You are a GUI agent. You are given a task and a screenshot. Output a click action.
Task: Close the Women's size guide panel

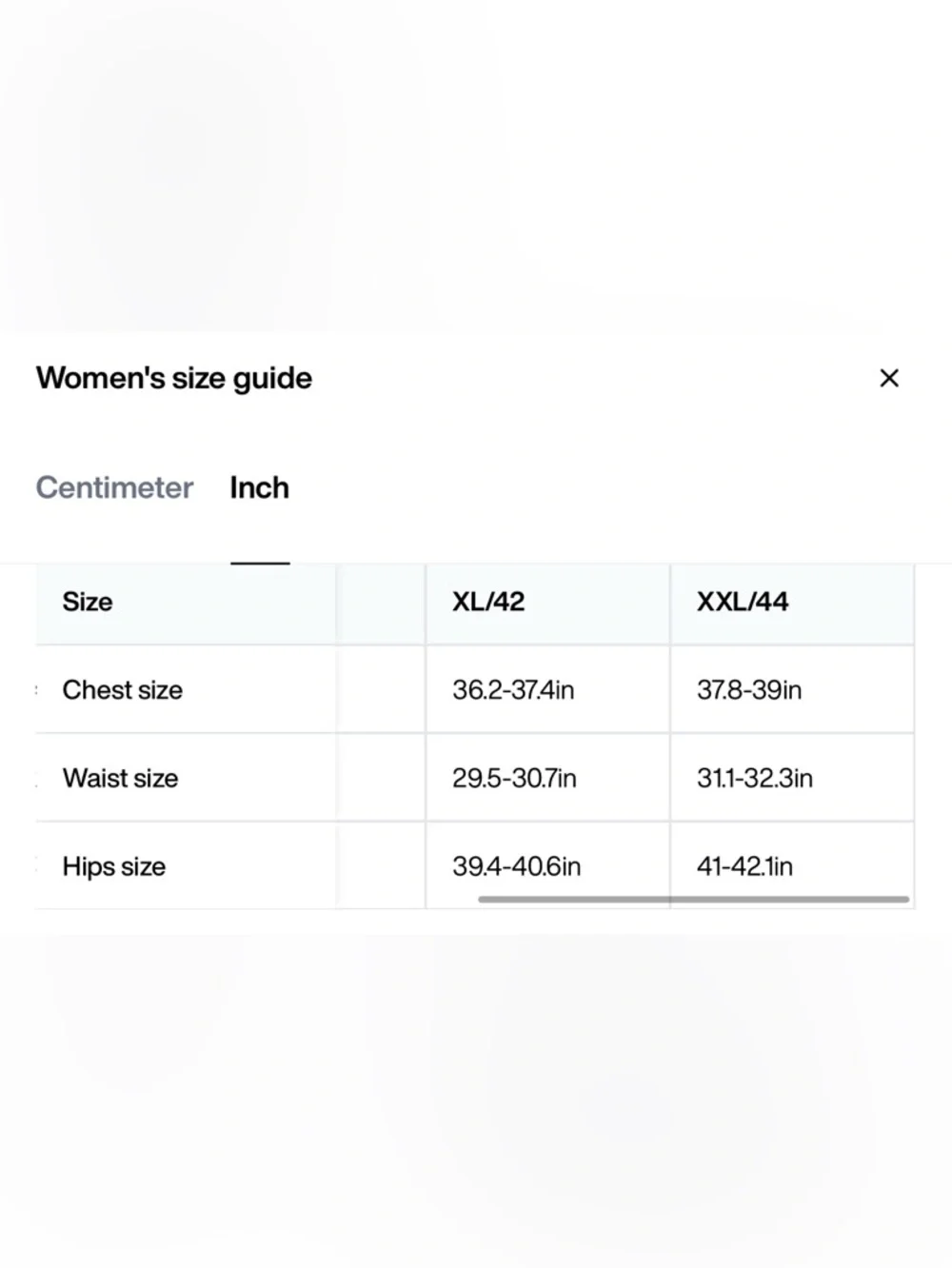889,378
